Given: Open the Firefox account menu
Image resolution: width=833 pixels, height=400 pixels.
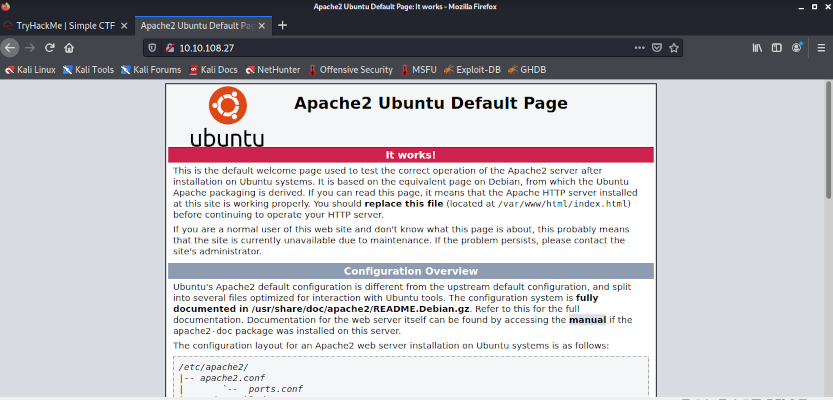Looking at the screenshot, I should pos(797,47).
